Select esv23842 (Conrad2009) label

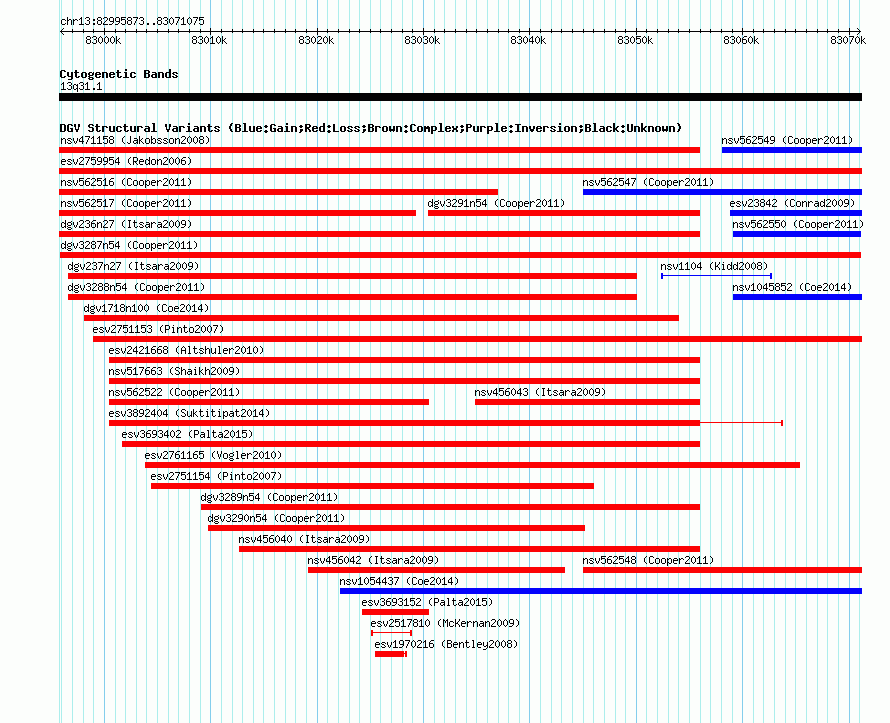coord(792,203)
